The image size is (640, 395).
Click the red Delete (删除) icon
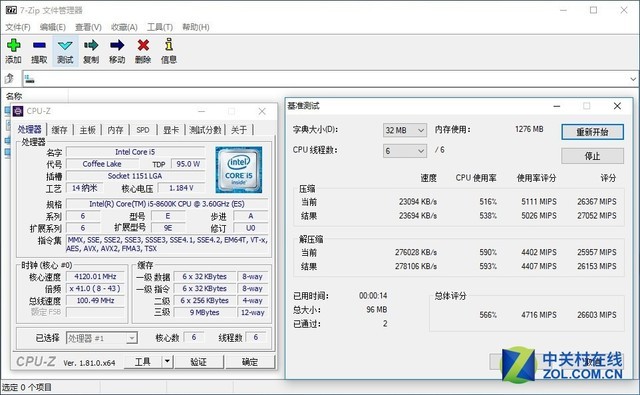pyautogui.click(x=143, y=45)
